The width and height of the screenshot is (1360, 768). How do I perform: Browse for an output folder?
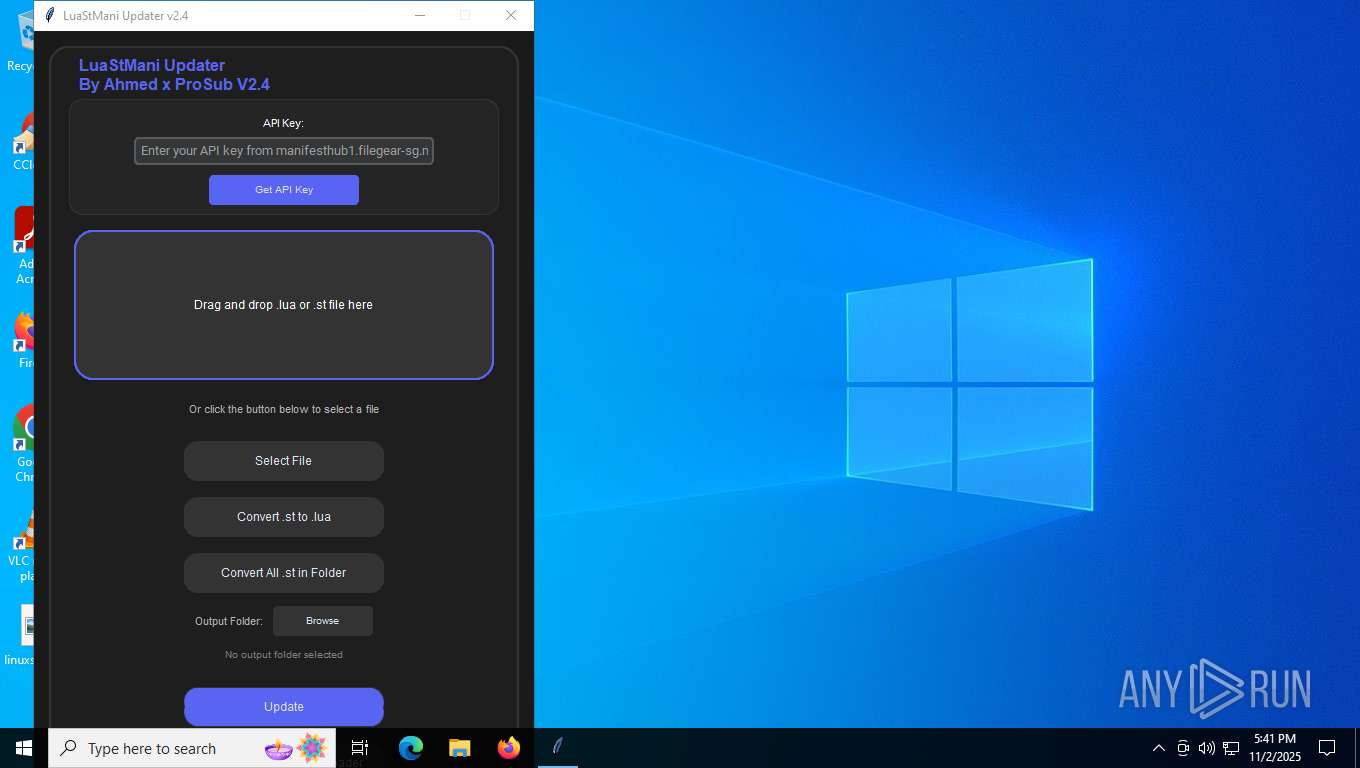323,621
